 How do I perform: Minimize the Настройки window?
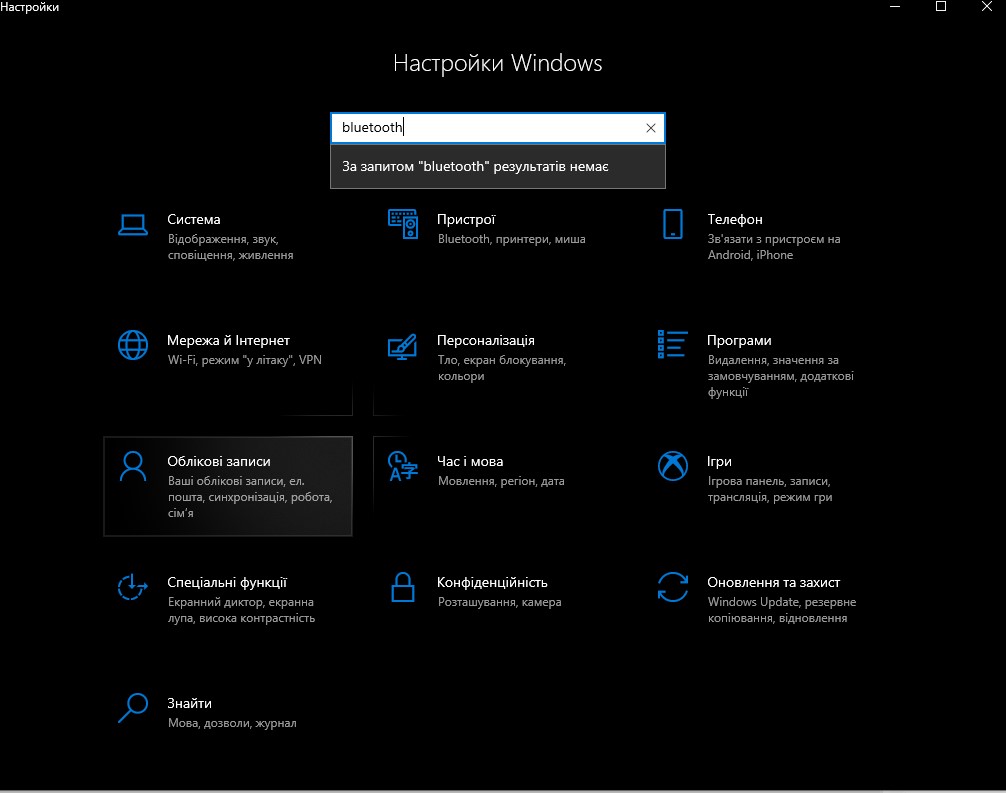(895, 7)
